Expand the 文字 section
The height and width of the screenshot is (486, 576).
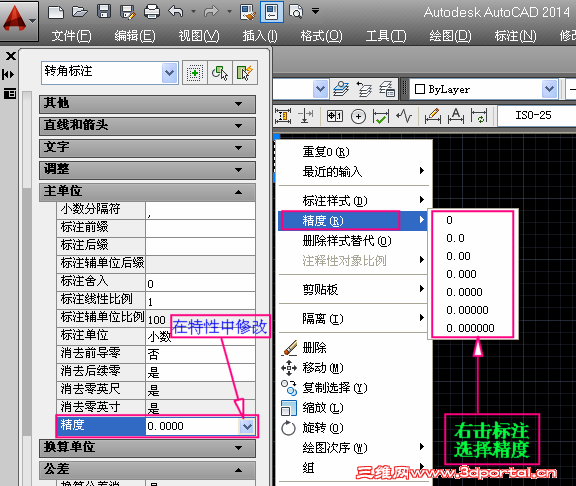[x=147, y=148]
